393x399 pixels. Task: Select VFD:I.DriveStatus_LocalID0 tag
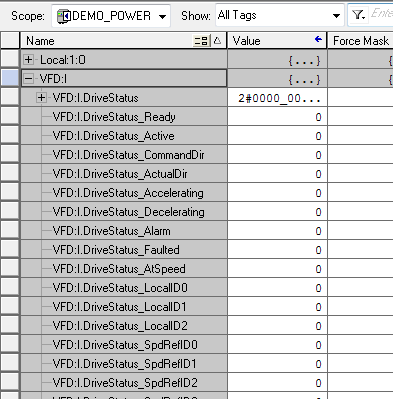click(x=120, y=288)
